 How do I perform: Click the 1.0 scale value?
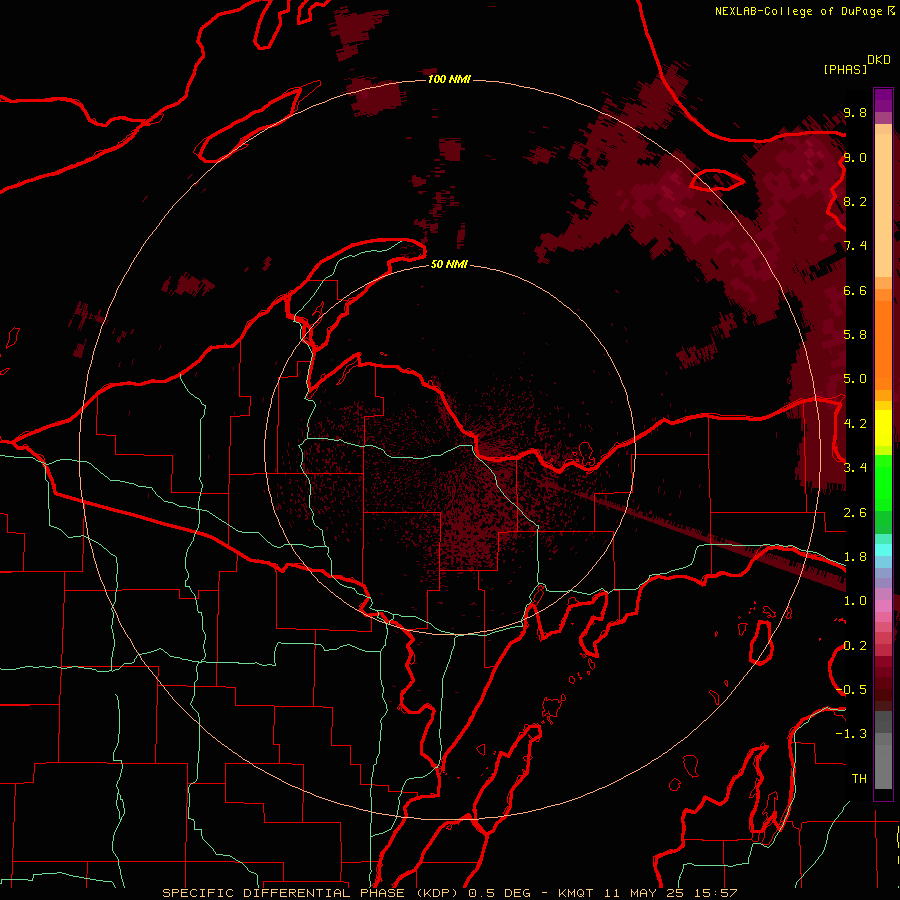[855, 601]
